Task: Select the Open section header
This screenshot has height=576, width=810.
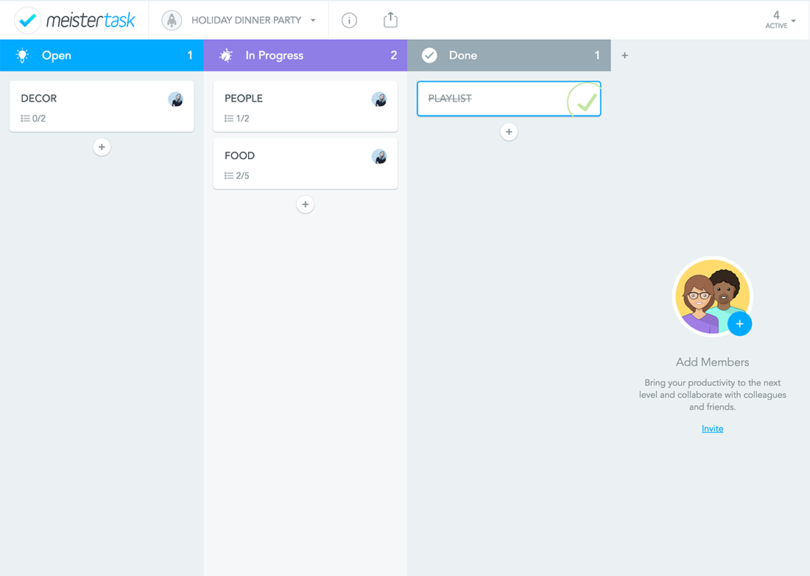Action: (x=102, y=55)
